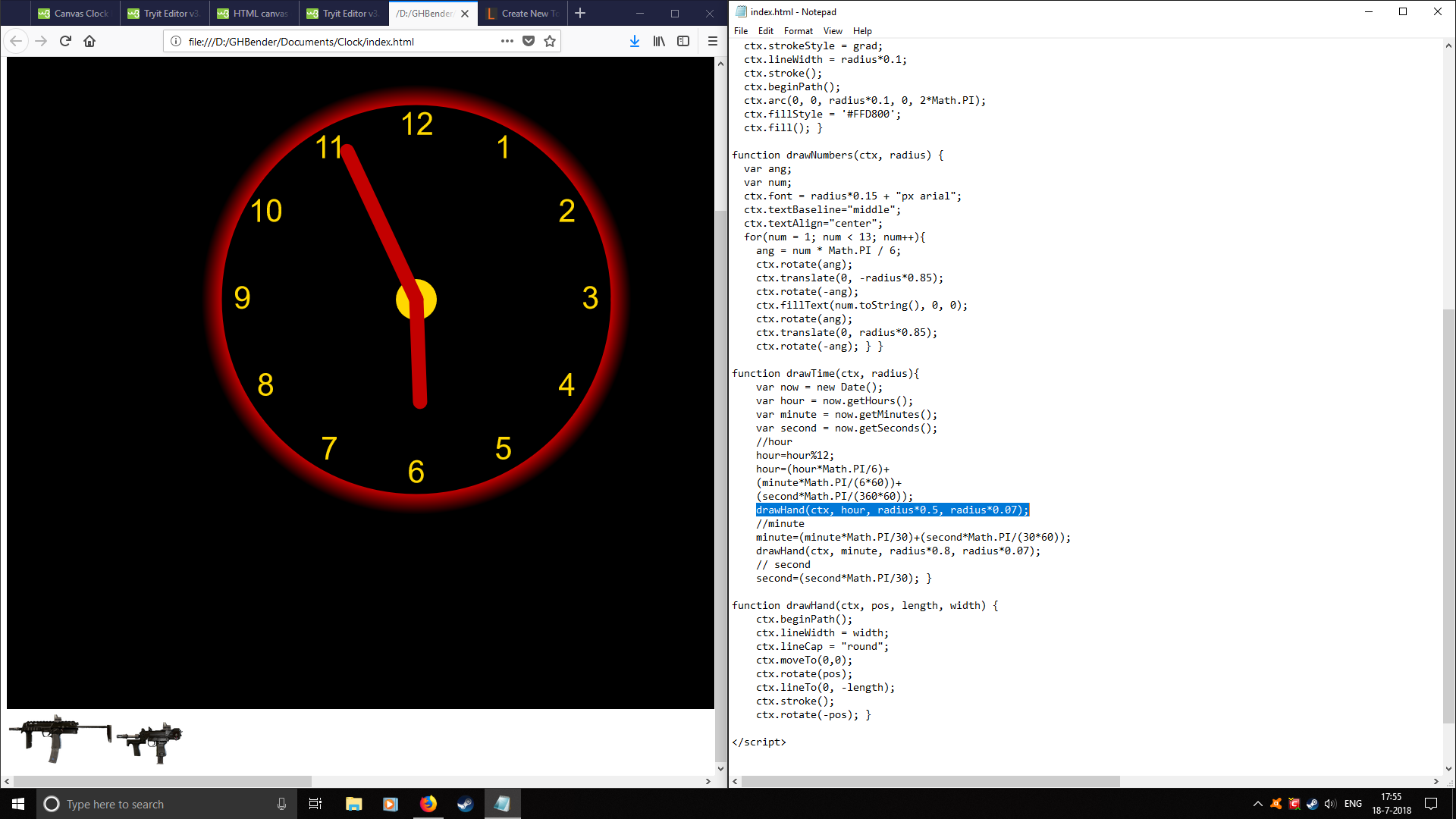Open the Action Center notifications
The image size is (1456, 819).
pos(1431,804)
